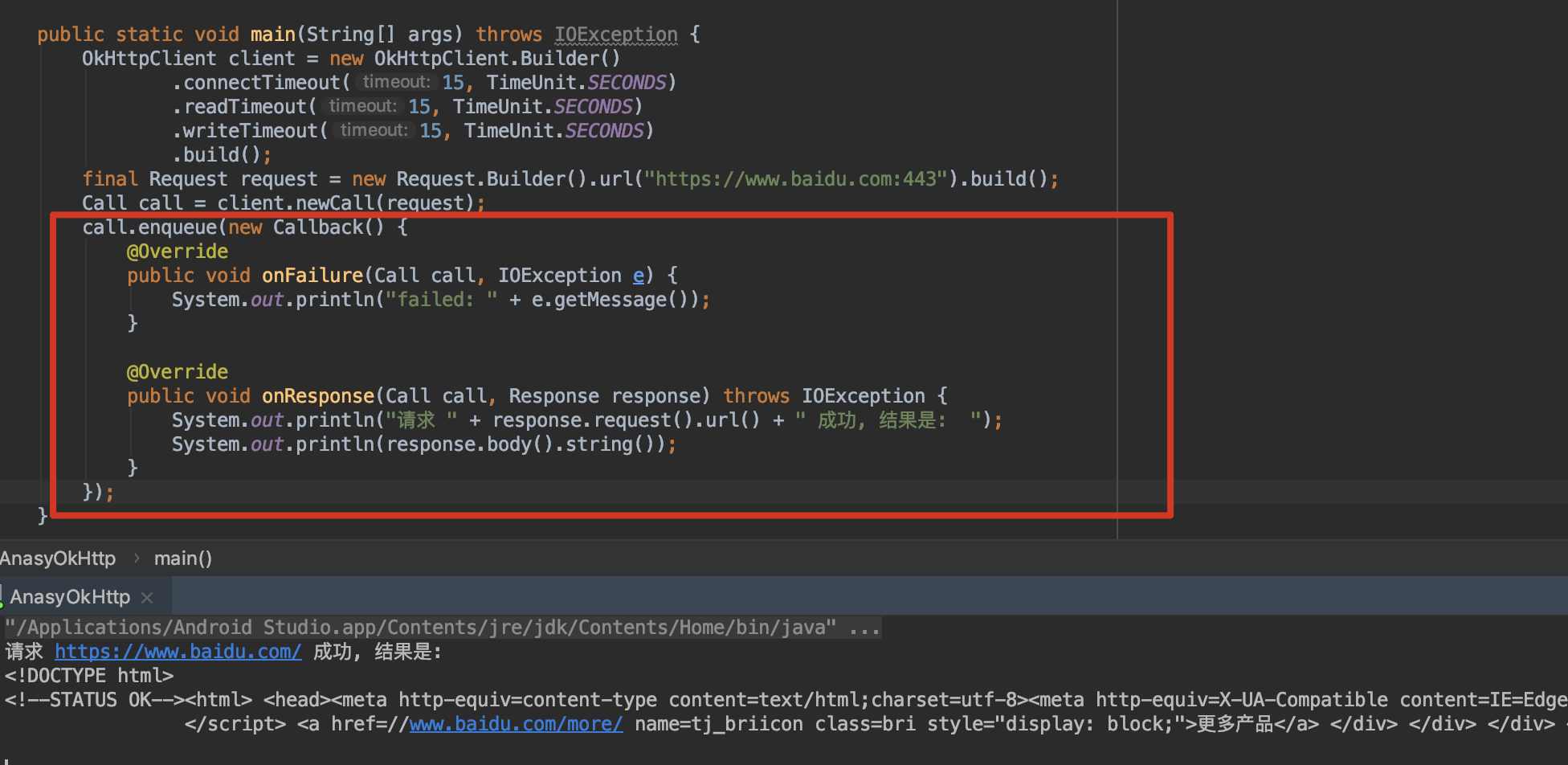Click call.enqueue in the editor
The width and height of the screenshot is (1568, 765).
pyautogui.click(x=149, y=227)
